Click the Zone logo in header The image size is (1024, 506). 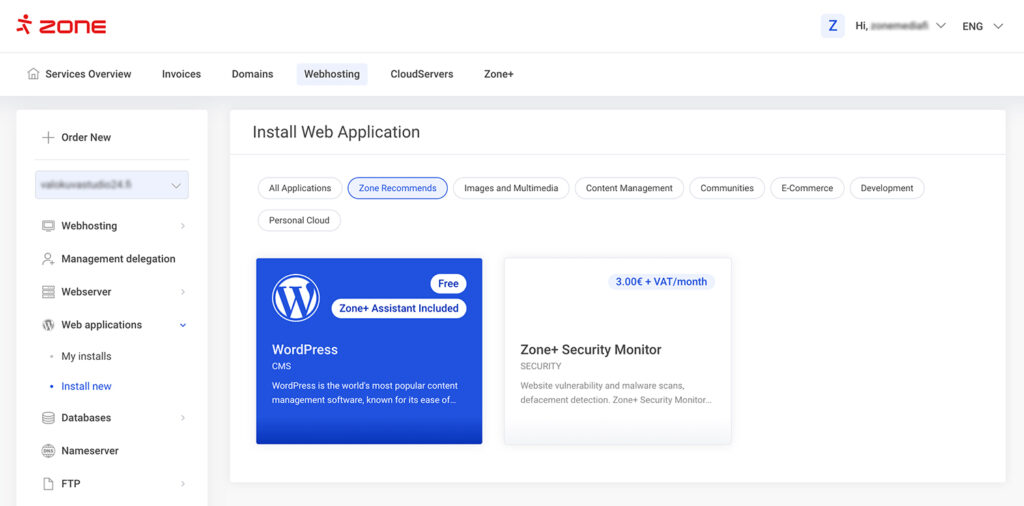(61, 26)
